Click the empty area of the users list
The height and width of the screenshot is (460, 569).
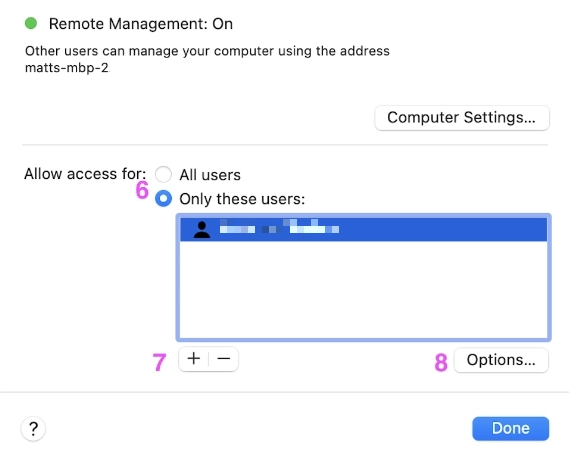[x=364, y=289]
